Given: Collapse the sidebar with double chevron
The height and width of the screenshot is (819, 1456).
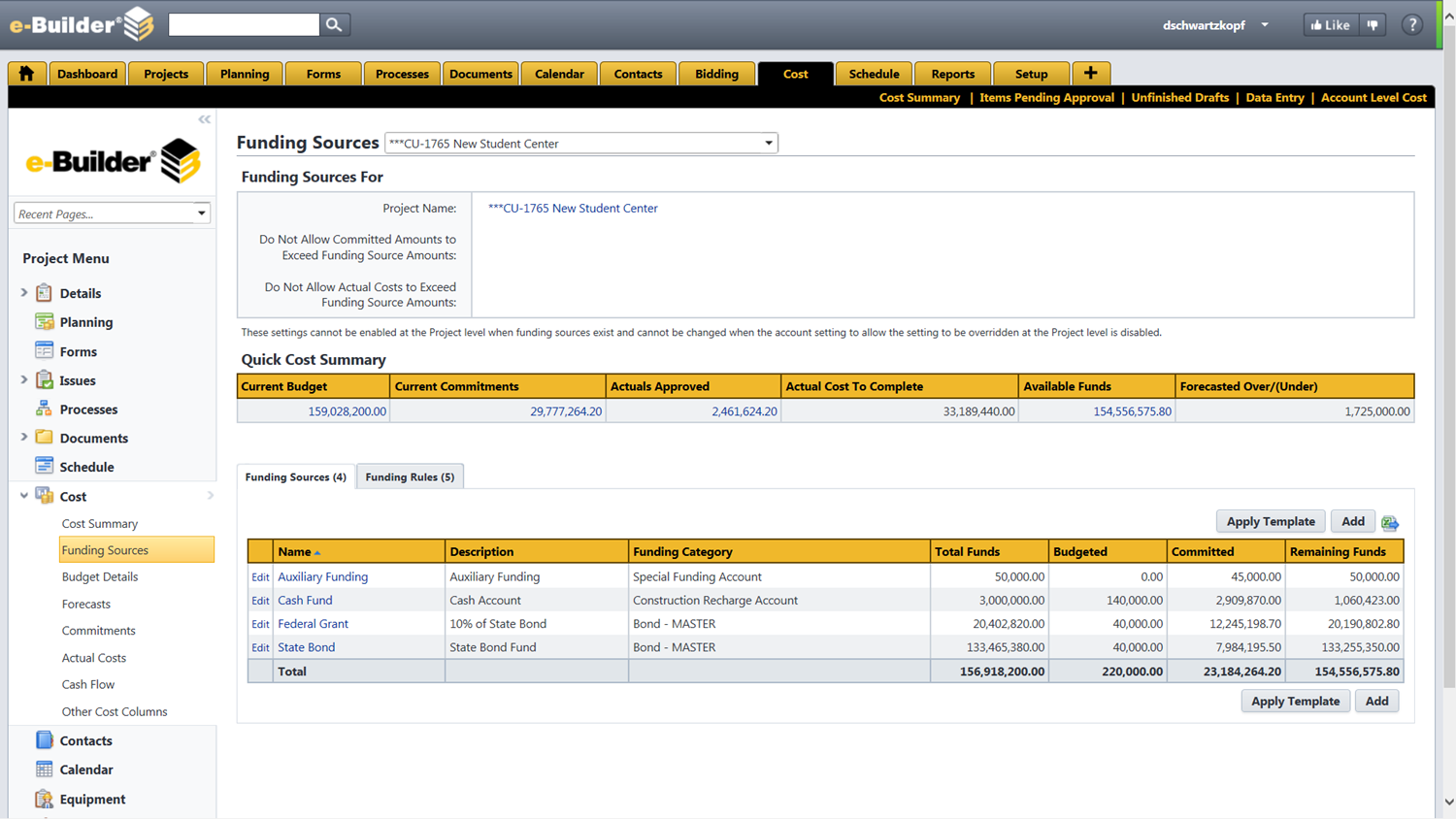Looking at the screenshot, I should 205,119.
